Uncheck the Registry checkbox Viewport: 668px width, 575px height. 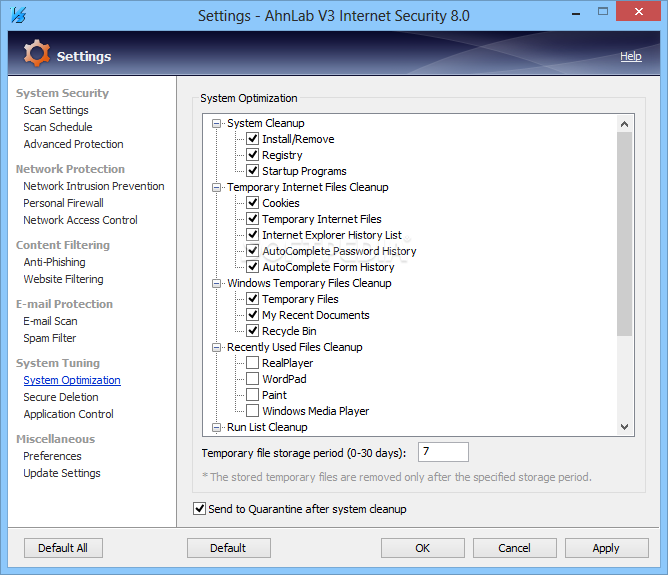(253, 154)
